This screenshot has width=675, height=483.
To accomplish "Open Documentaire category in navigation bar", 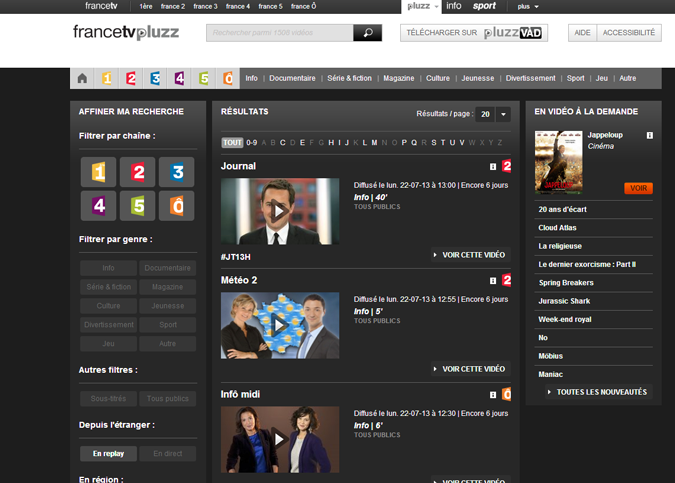I will pyautogui.click(x=292, y=78).
